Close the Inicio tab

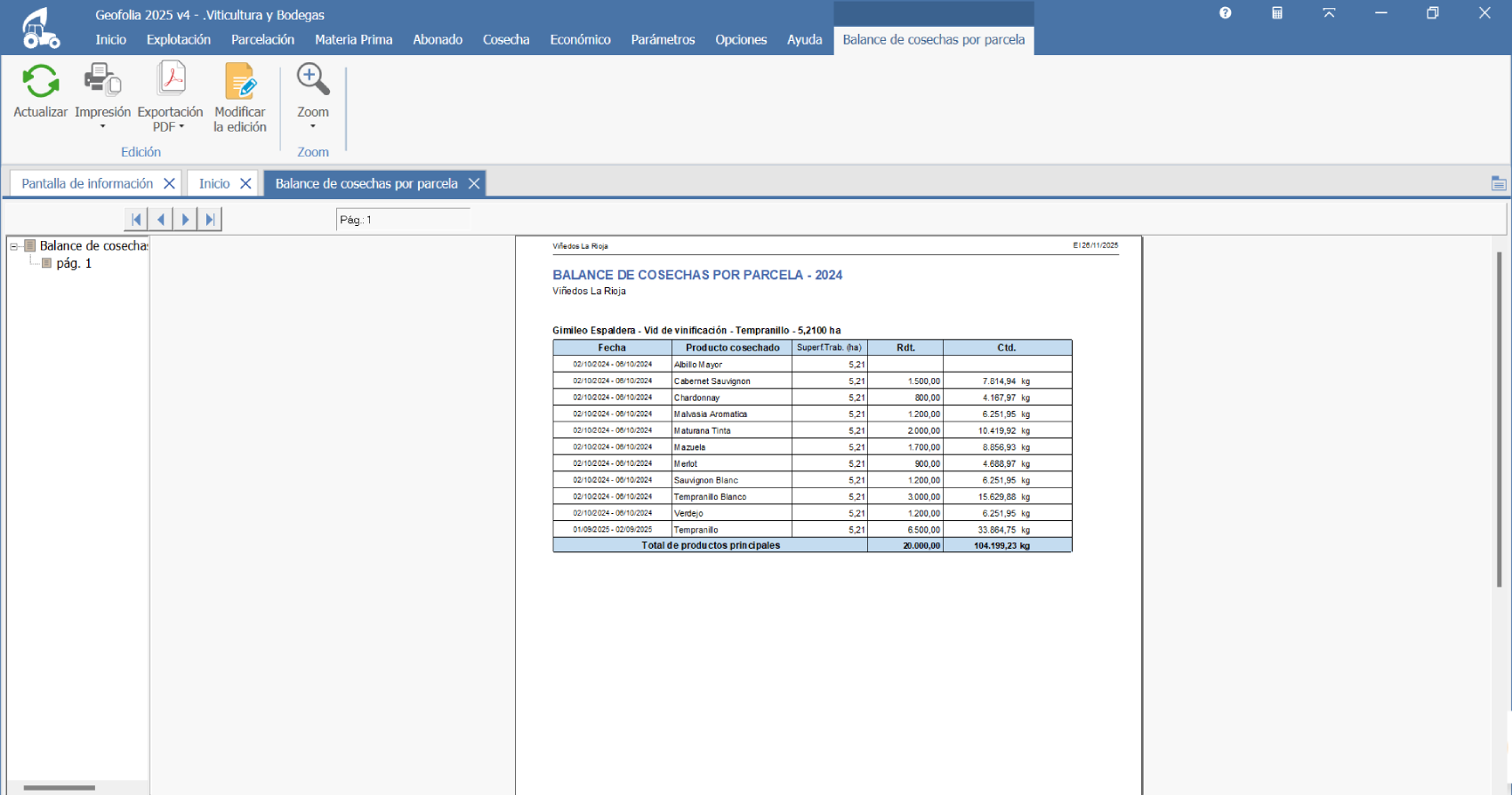(x=245, y=183)
